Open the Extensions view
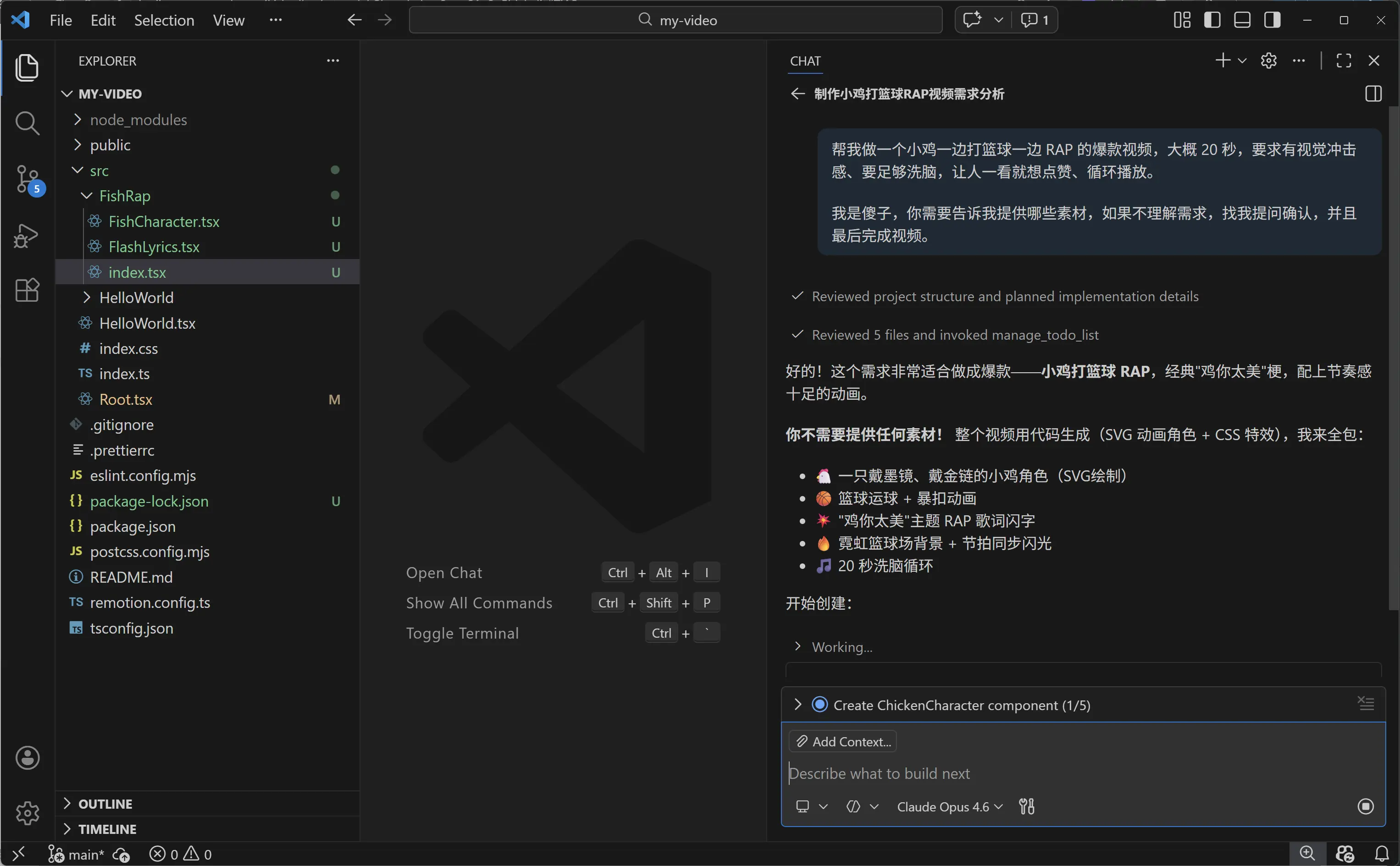 [26, 290]
